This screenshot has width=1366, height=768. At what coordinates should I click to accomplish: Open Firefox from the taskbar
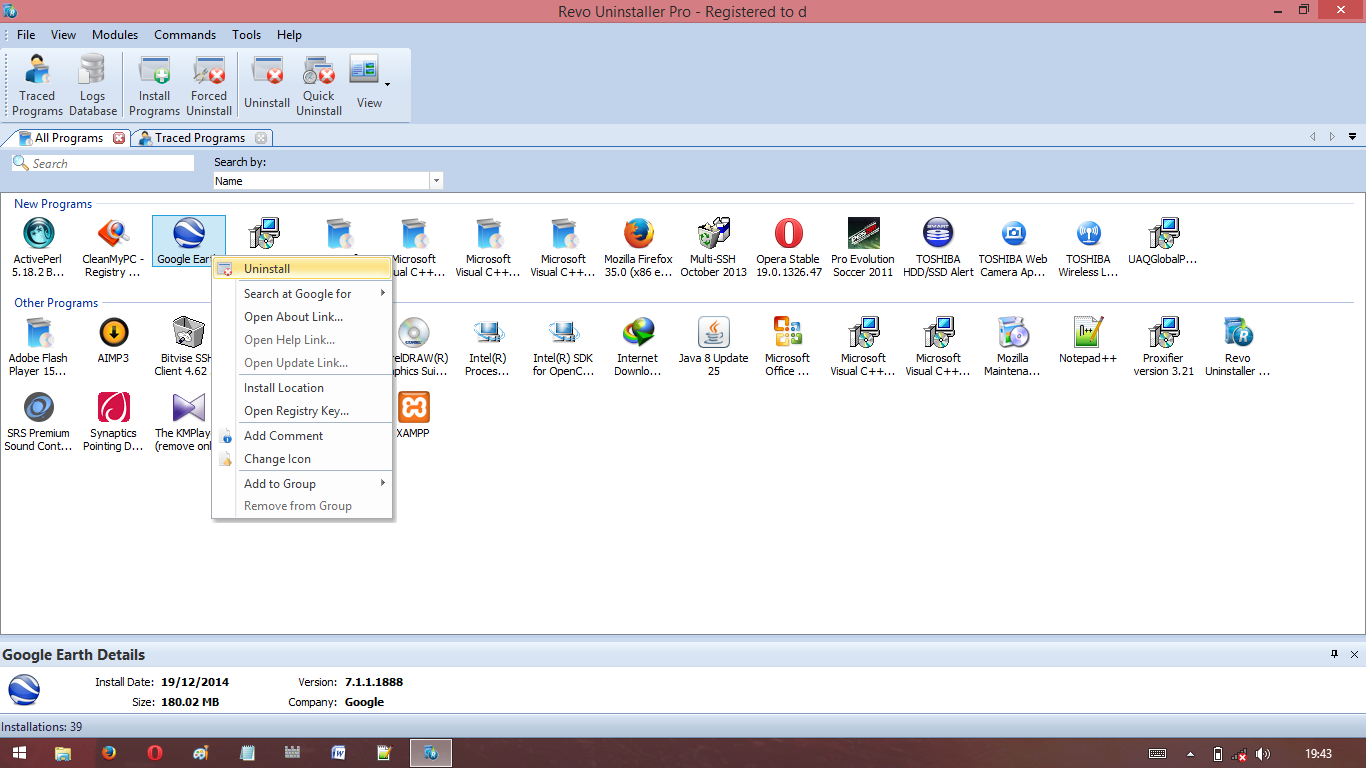pos(109,753)
